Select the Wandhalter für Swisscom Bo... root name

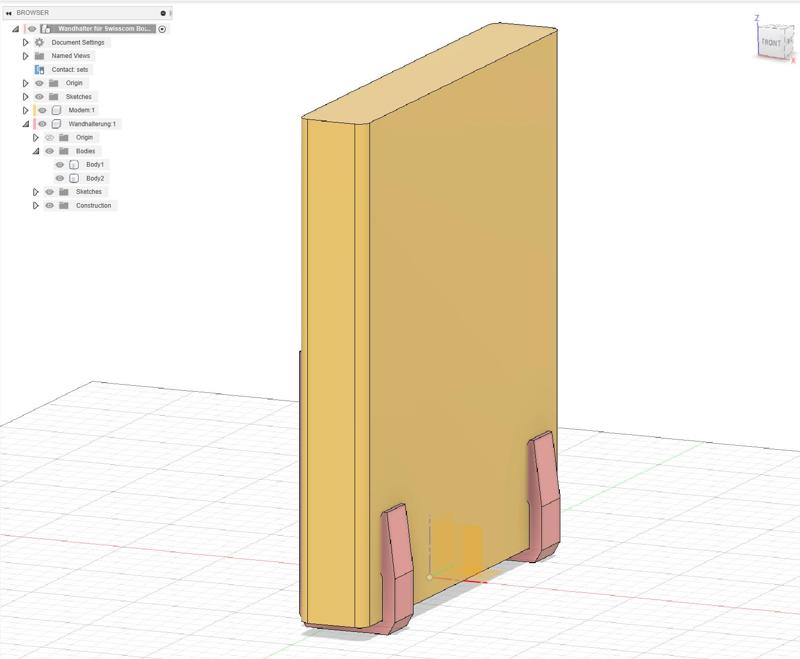point(104,29)
